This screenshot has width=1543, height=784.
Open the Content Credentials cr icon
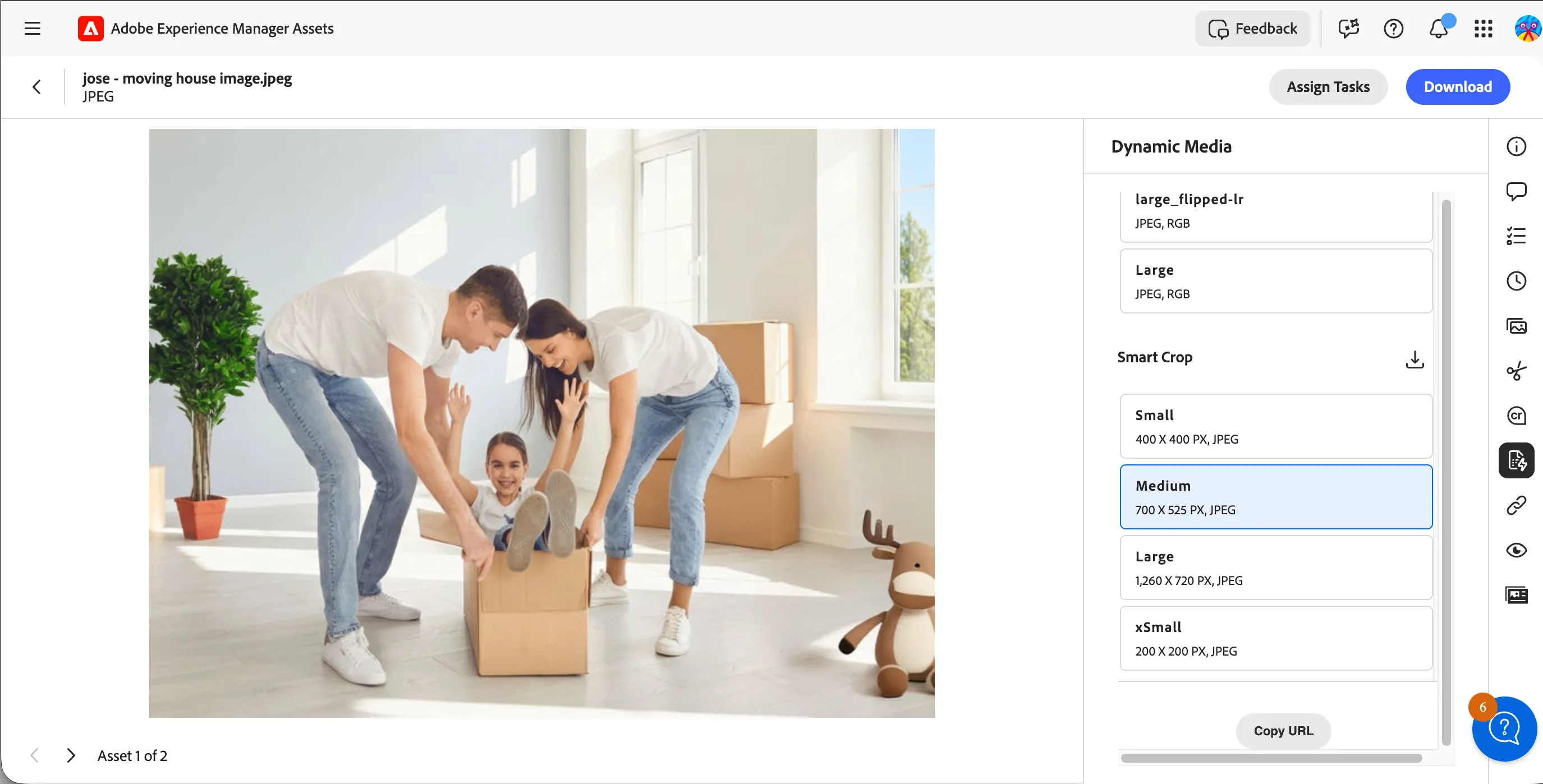[1516, 416]
